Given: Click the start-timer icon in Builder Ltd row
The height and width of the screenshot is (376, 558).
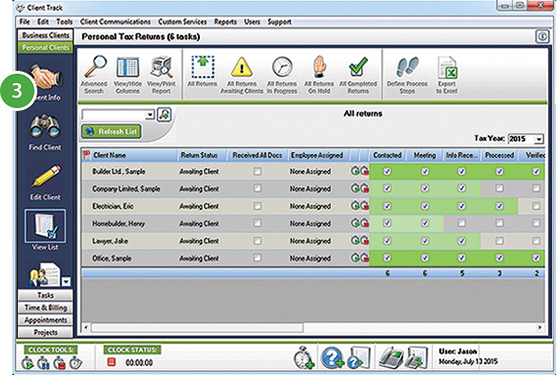Looking at the screenshot, I should 355,171.
